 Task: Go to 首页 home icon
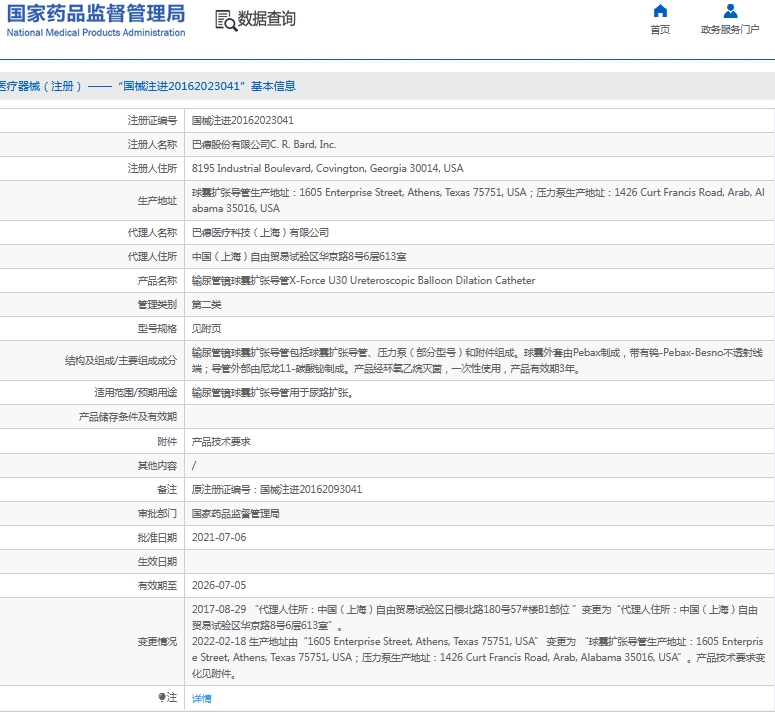[660, 11]
